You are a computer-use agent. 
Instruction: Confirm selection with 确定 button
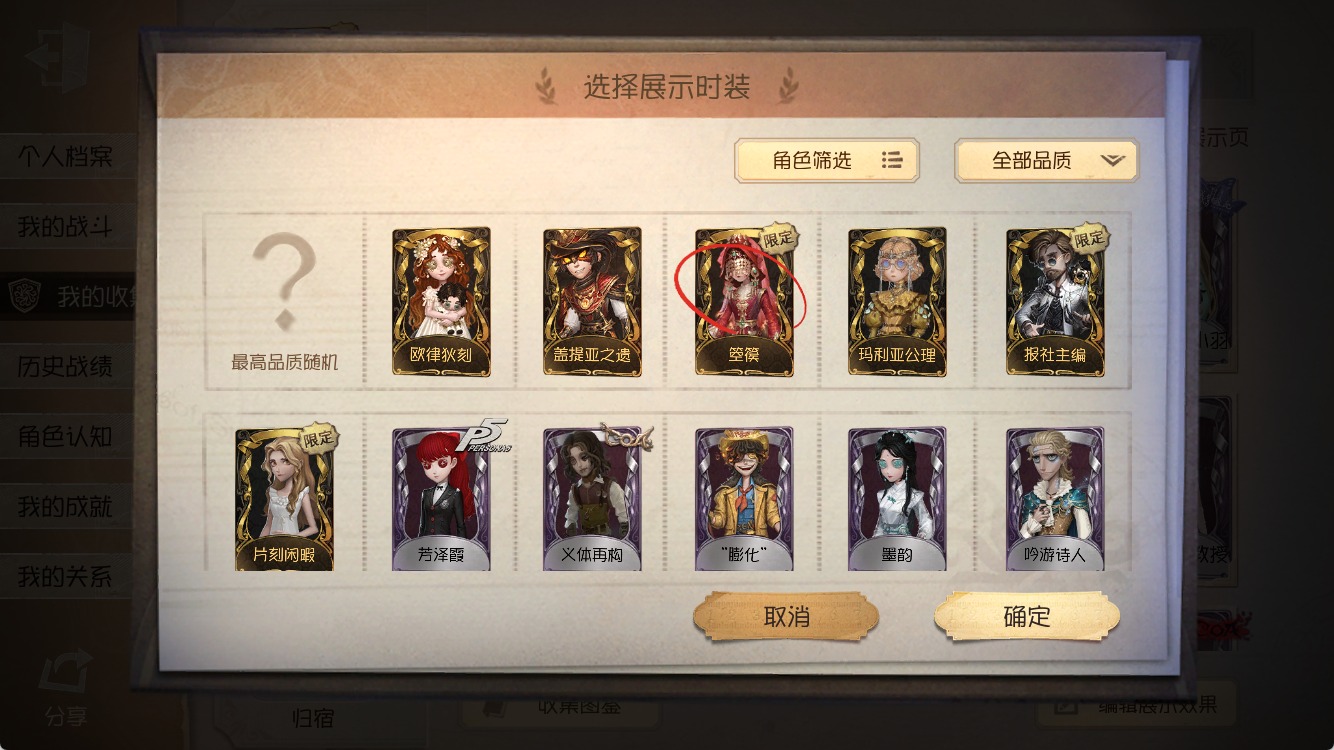click(1027, 617)
